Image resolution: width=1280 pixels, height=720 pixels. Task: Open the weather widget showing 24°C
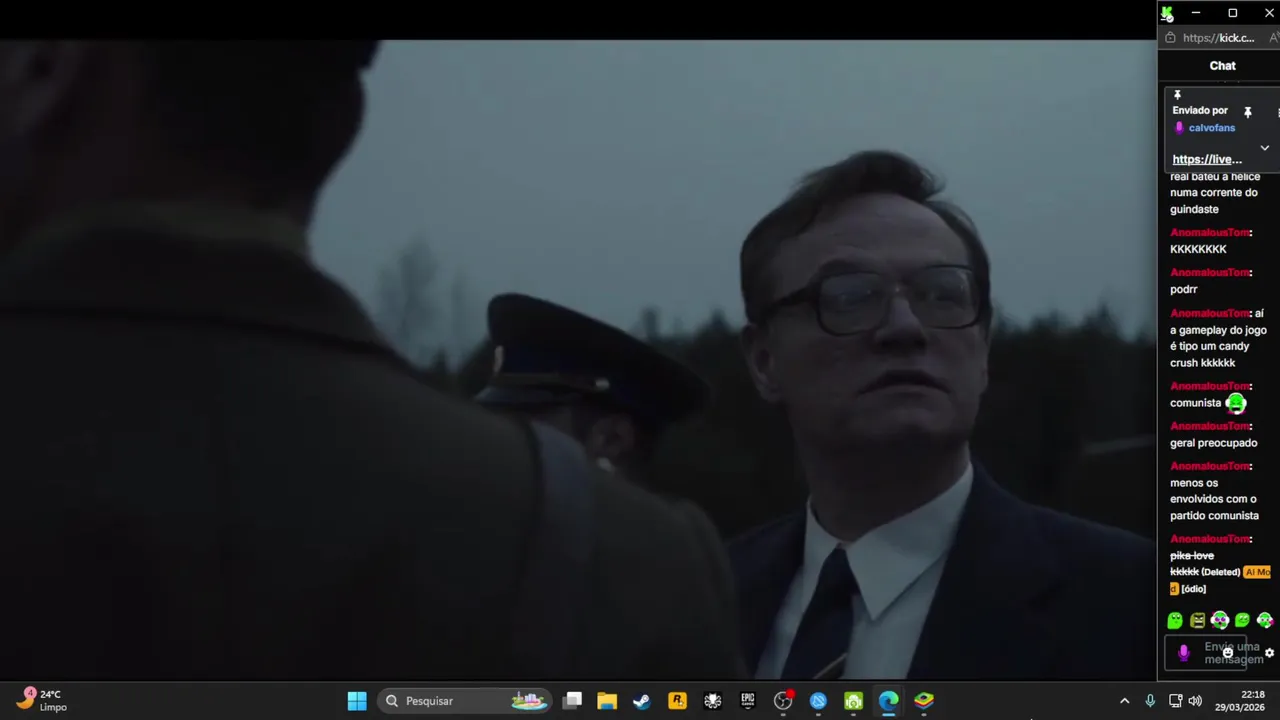(x=42, y=700)
